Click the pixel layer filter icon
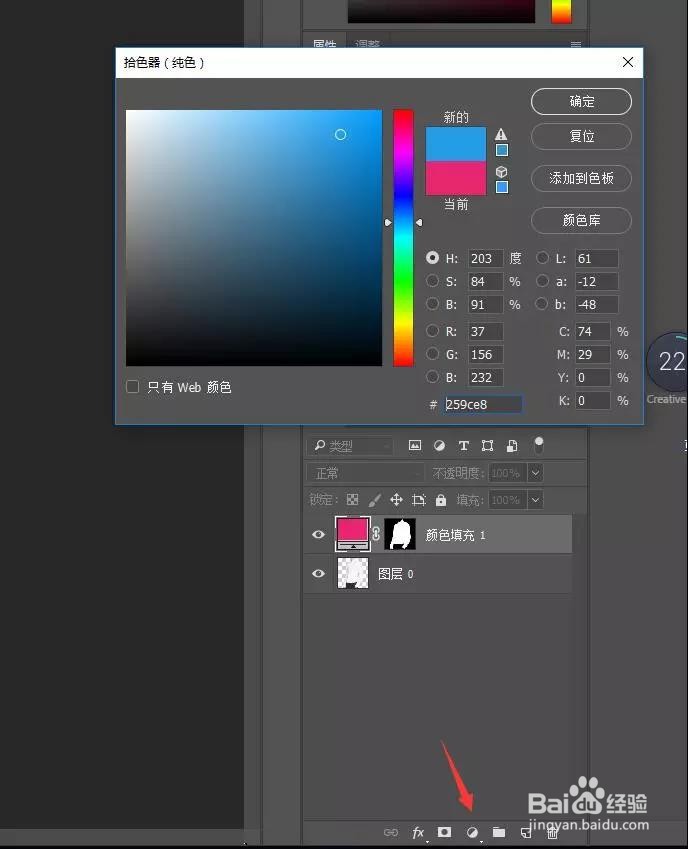This screenshot has width=688, height=849. pos(415,446)
